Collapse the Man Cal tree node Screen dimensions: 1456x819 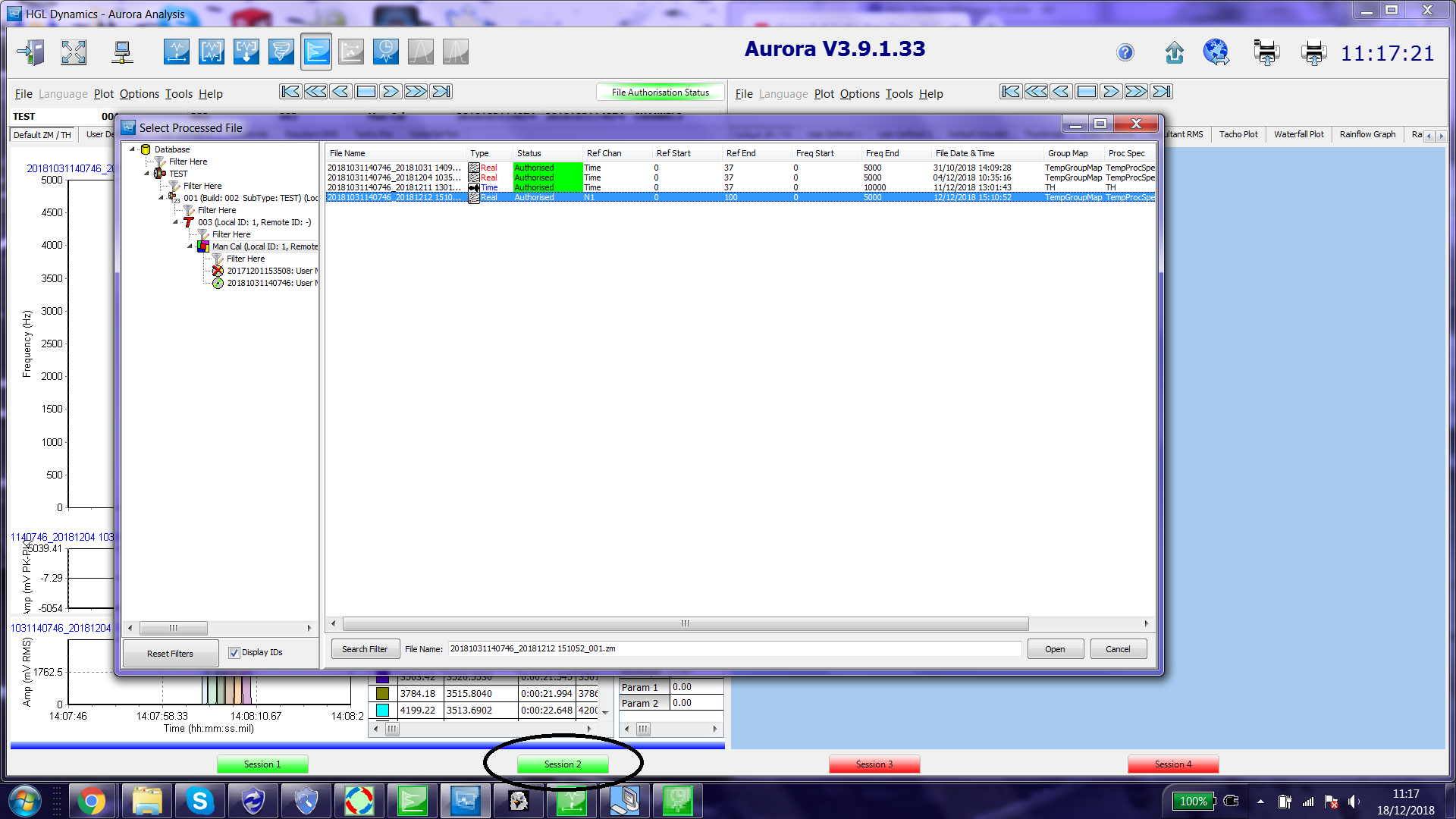click(190, 246)
